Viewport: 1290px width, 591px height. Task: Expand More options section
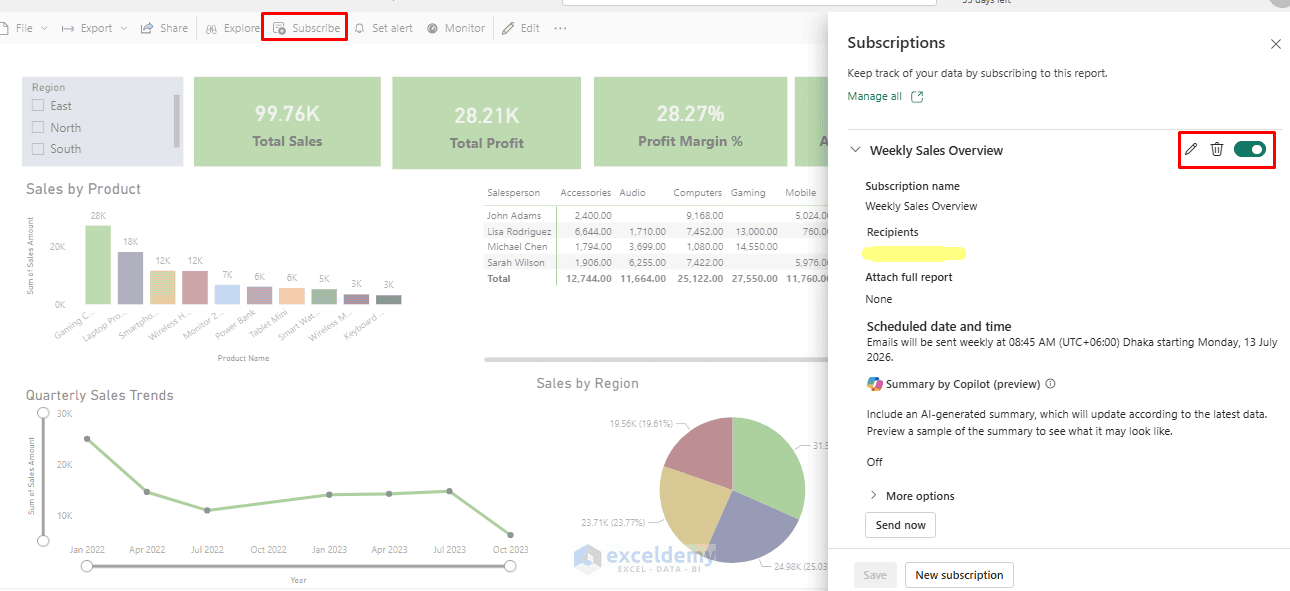pos(911,496)
